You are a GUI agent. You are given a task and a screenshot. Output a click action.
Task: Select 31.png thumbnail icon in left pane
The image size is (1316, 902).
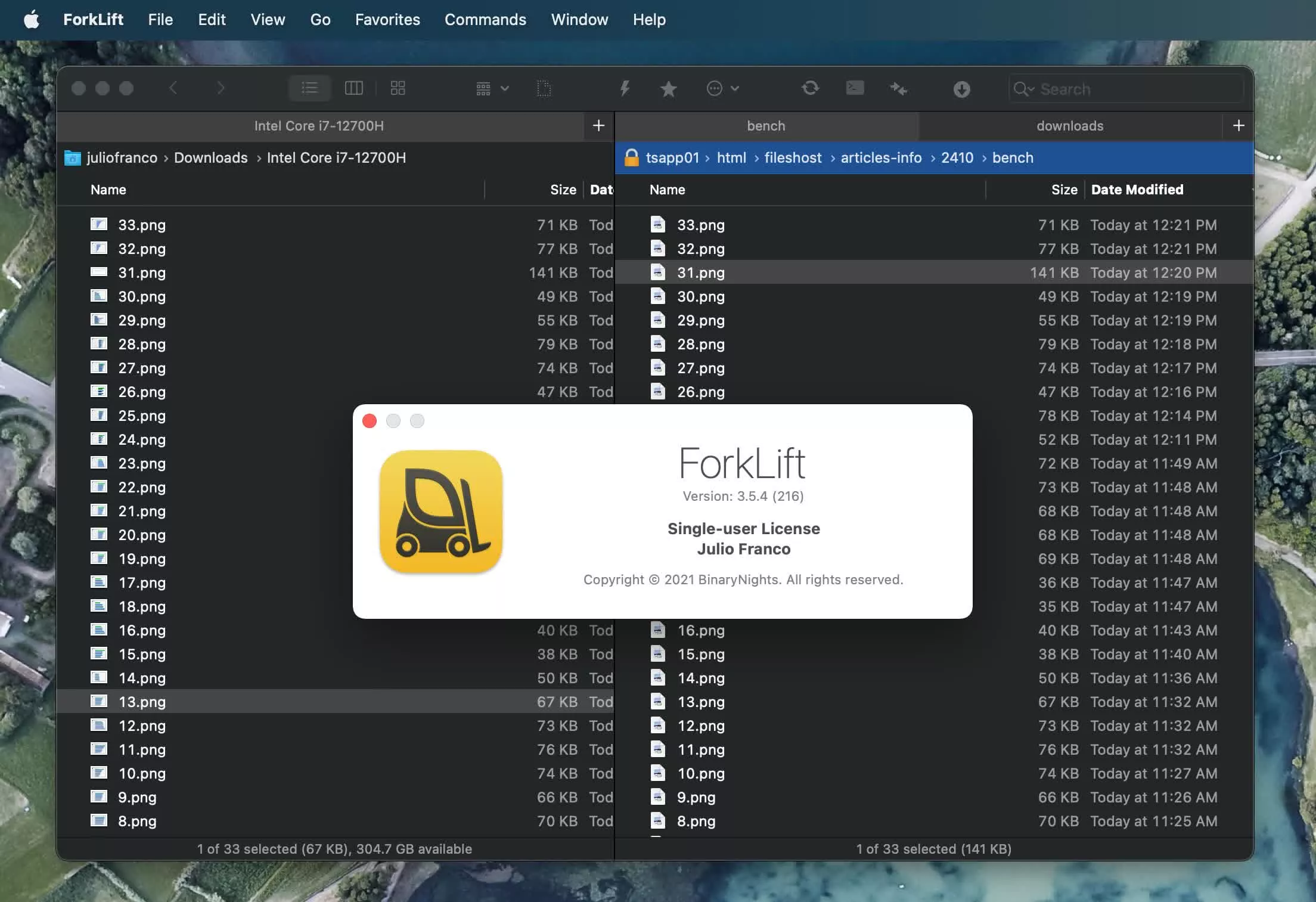pyautogui.click(x=98, y=272)
